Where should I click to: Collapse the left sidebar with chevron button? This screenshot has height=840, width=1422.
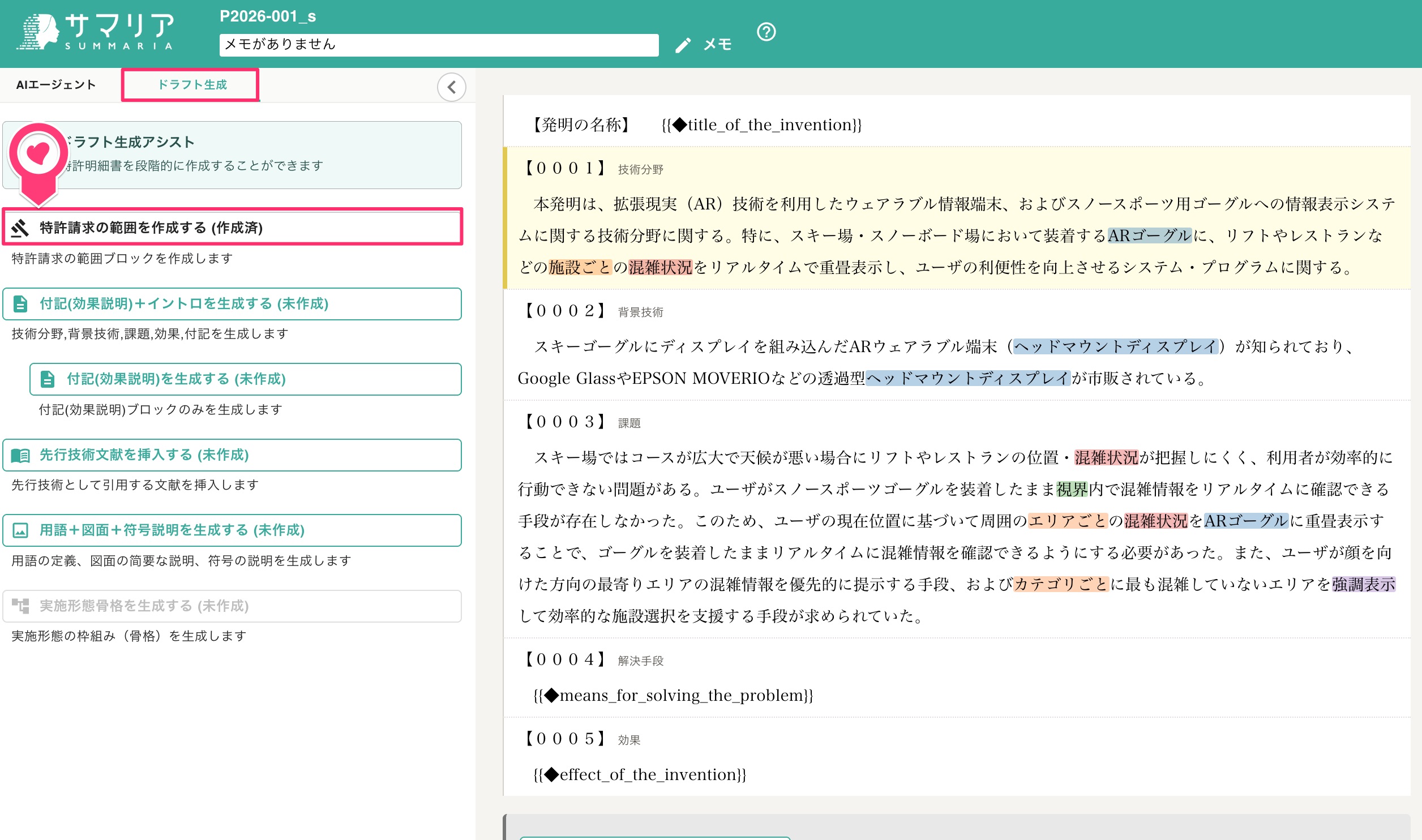pyautogui.click(x=451, y=87)
